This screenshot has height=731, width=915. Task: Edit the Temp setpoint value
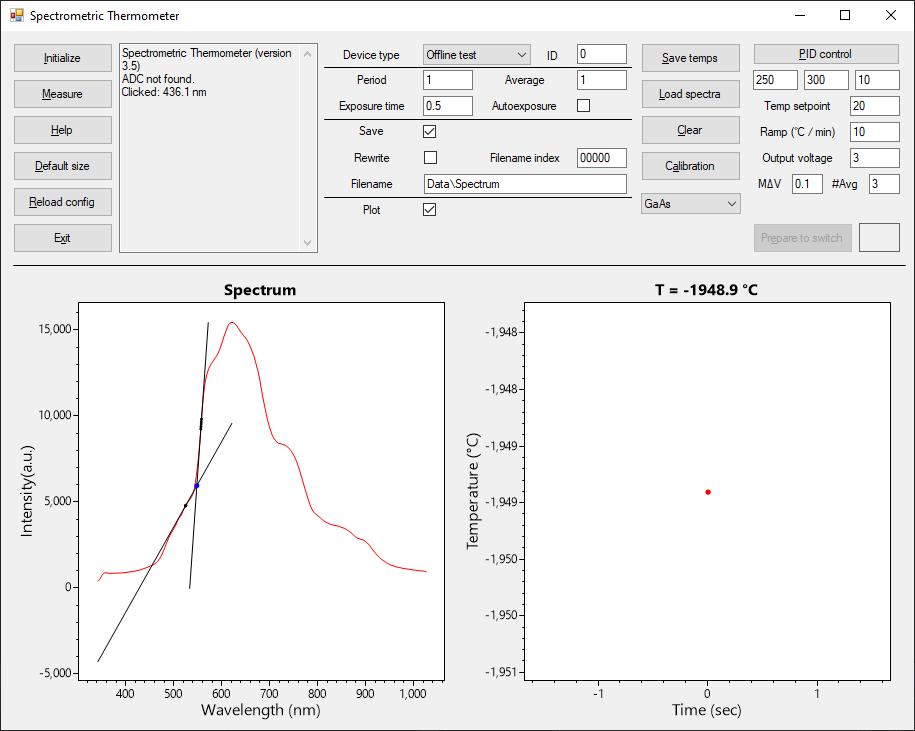point(874,105)
